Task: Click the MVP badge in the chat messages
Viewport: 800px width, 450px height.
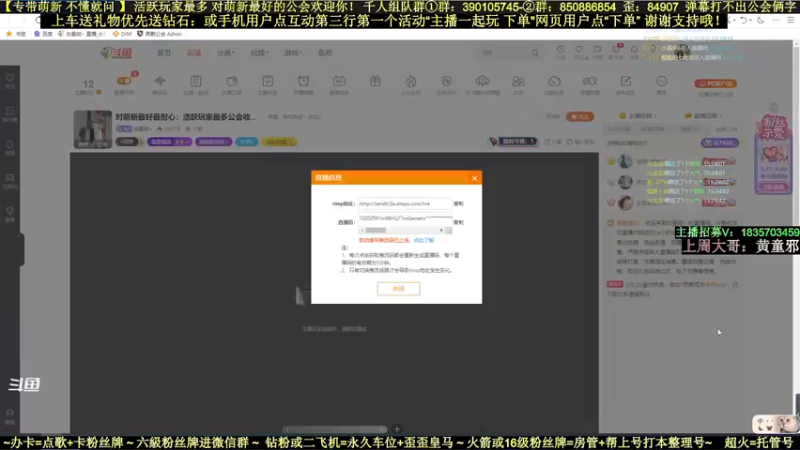Action: tap(614, 284)
